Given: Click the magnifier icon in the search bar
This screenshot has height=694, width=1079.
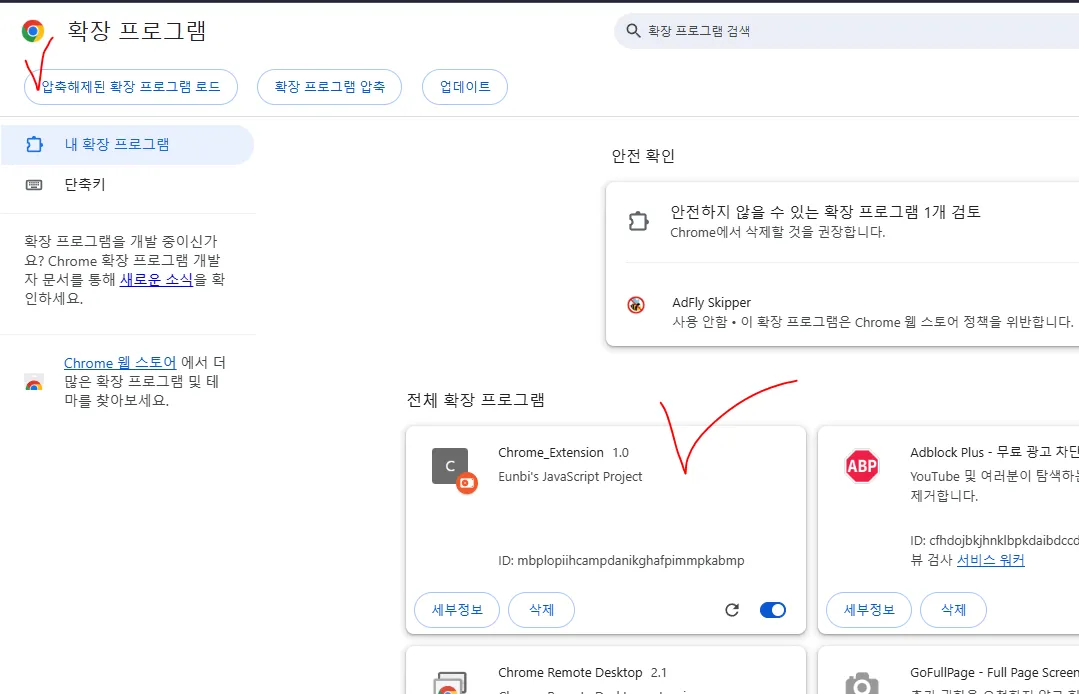Looking at the screenshot, I should coord(633,31).
